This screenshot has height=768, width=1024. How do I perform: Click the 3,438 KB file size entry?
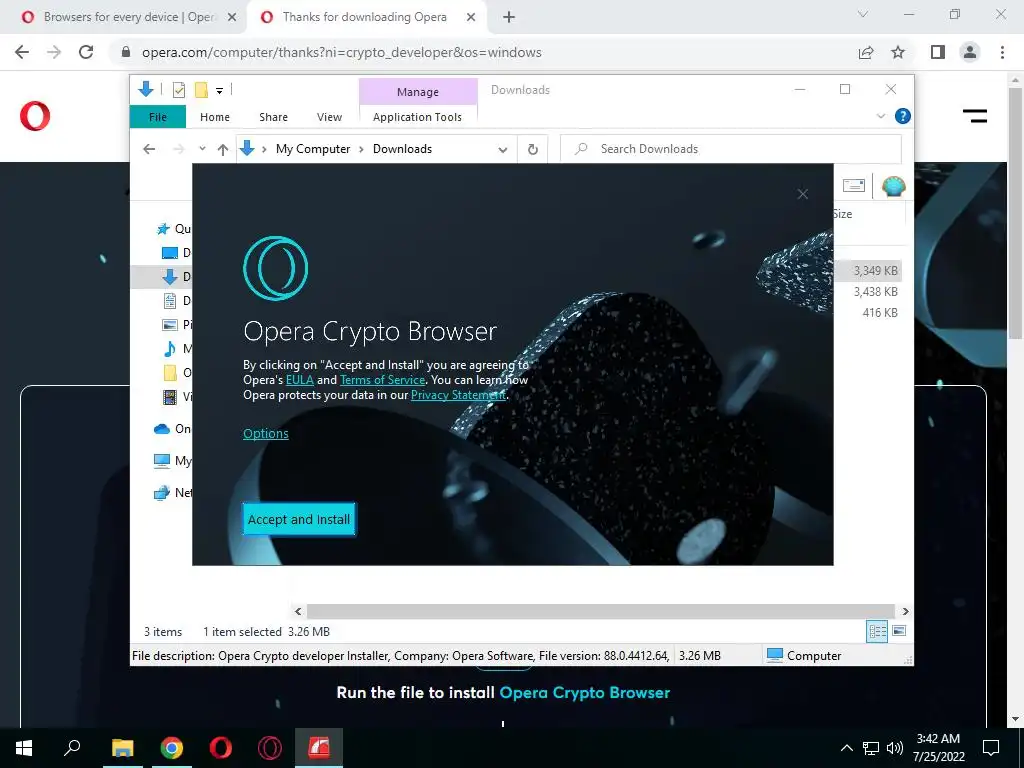click(x=875, y=292)
